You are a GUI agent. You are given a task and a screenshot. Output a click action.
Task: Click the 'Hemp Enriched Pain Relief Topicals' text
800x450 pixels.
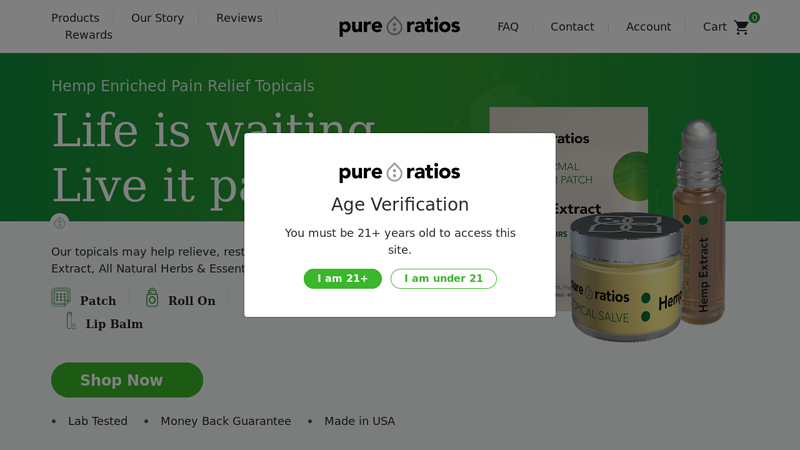coord(183,86)
